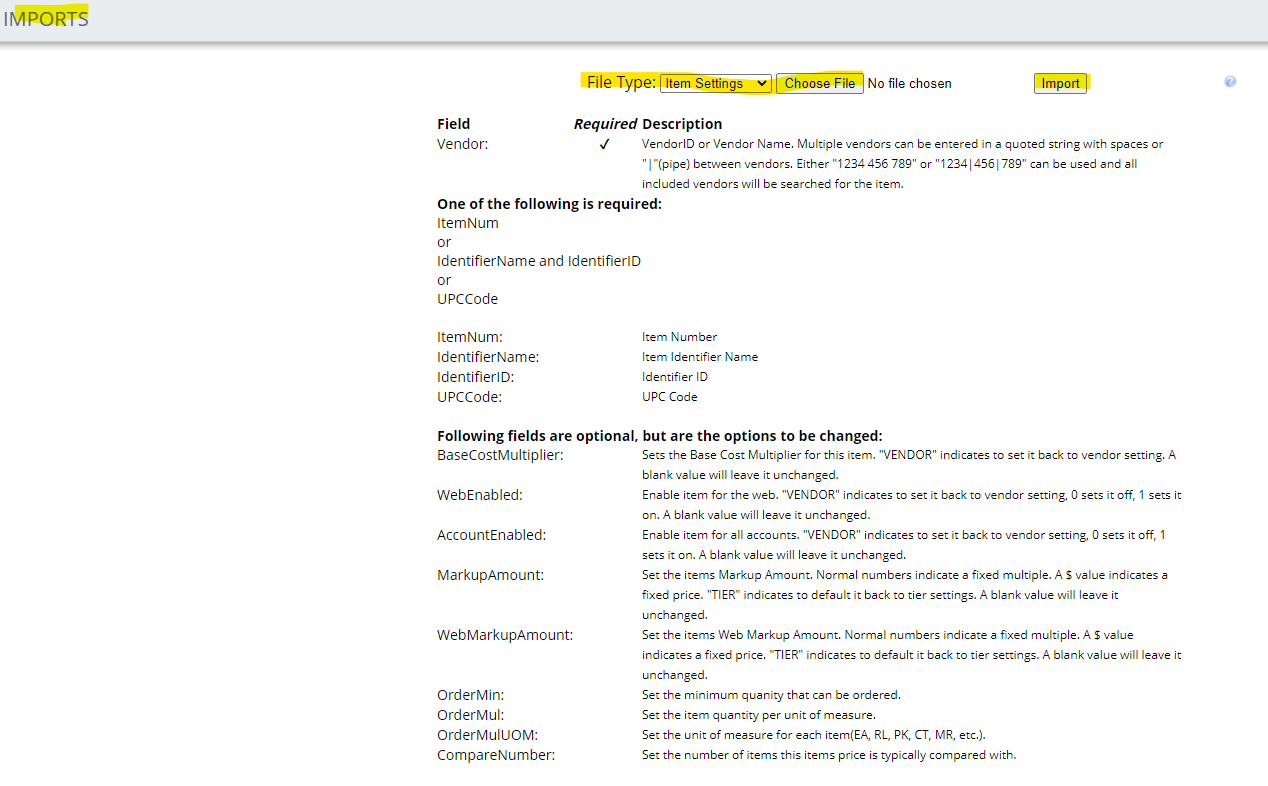Click the 'No file chosen' text
Image resolution: width=1268 pixels, height=786 pixels.
(x=910, y=84)
